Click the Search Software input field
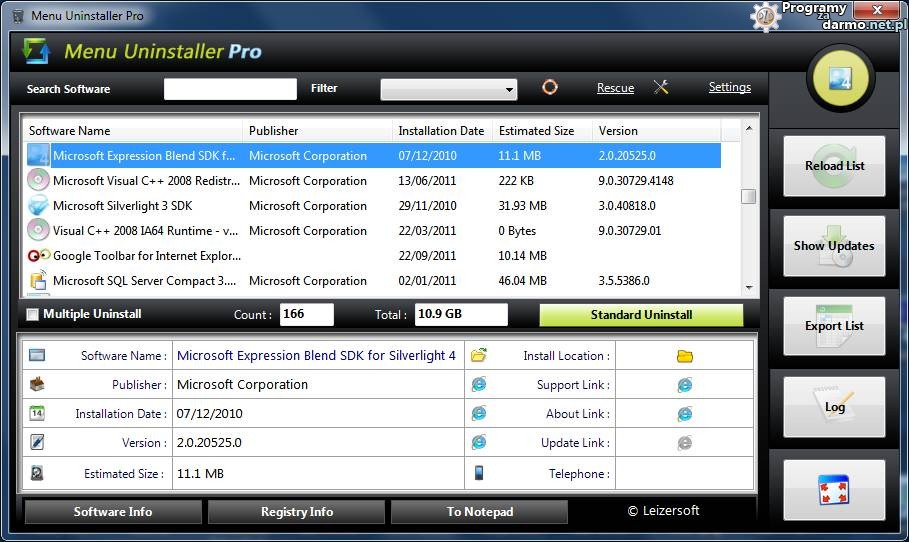 230,89
